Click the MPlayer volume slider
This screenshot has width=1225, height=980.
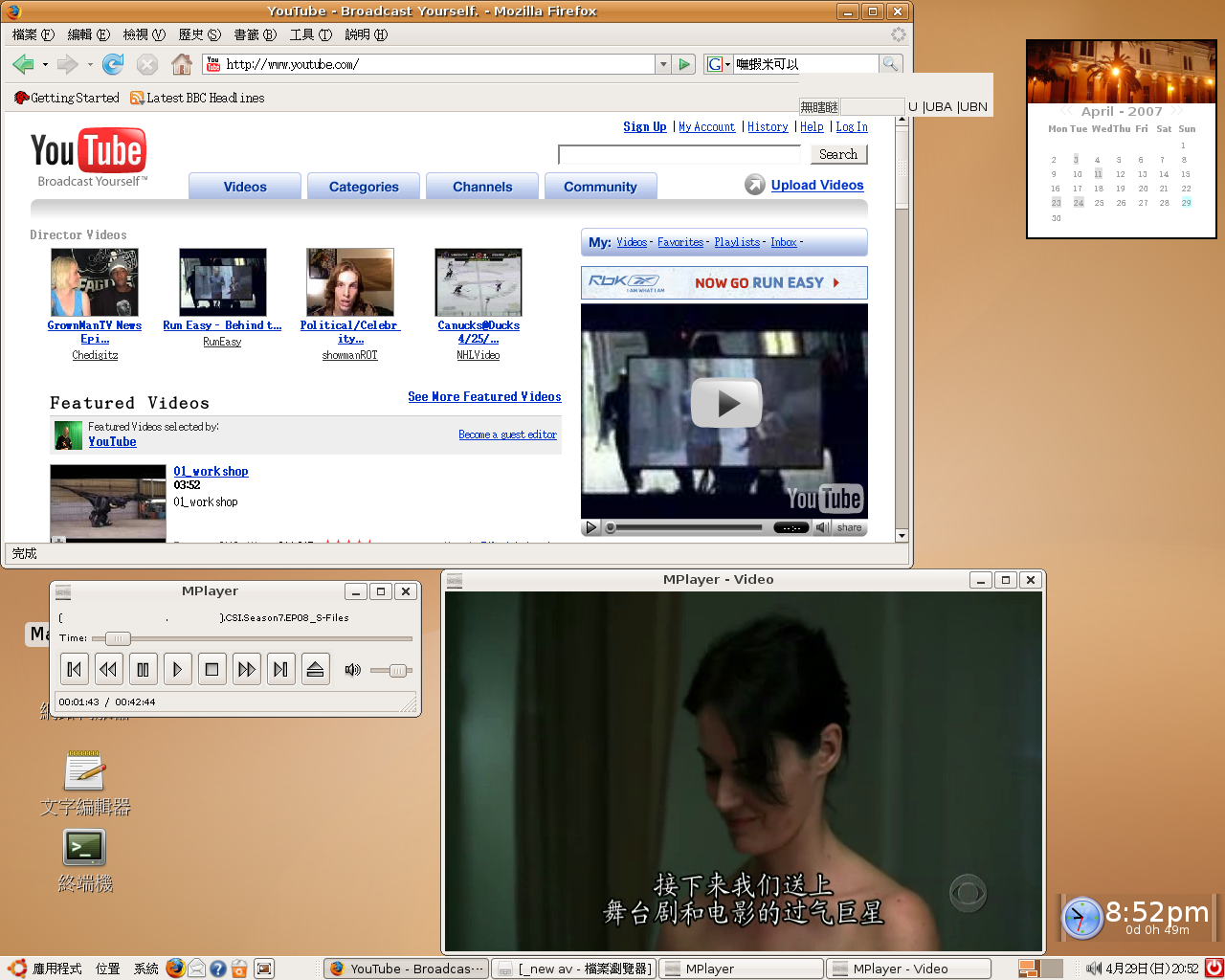click(391, 670)
